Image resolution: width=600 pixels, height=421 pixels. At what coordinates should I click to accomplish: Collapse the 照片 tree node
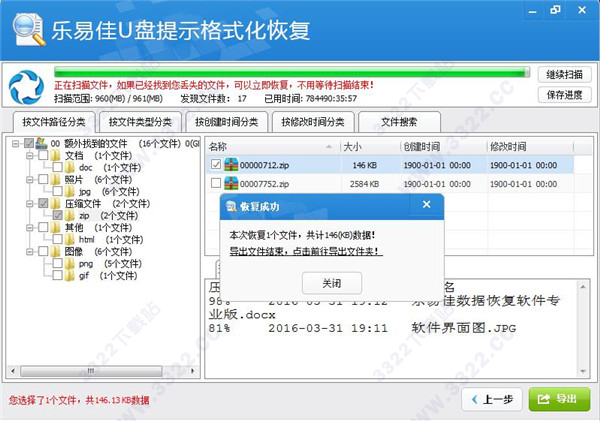(x=29, y=179)
